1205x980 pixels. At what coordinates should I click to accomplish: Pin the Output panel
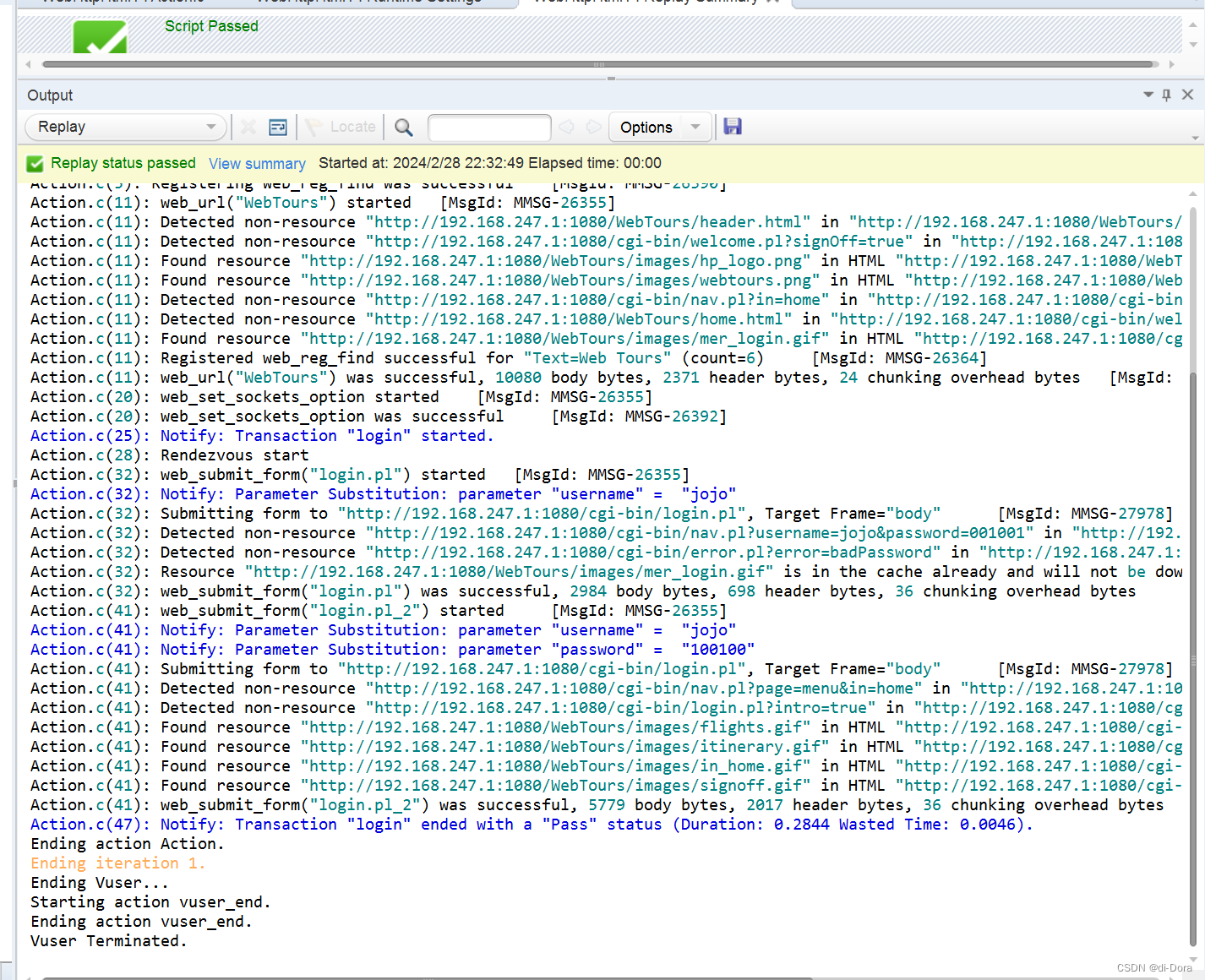coord(1166,95)
